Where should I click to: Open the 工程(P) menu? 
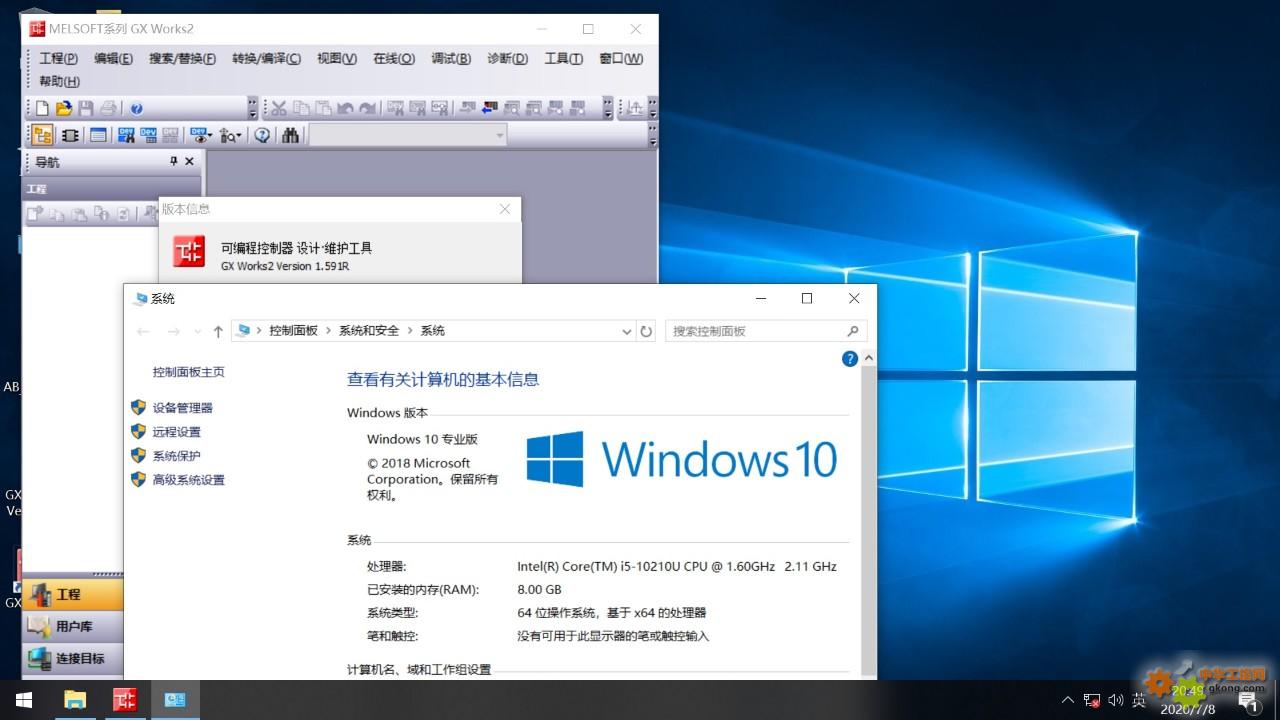[58, 58]
